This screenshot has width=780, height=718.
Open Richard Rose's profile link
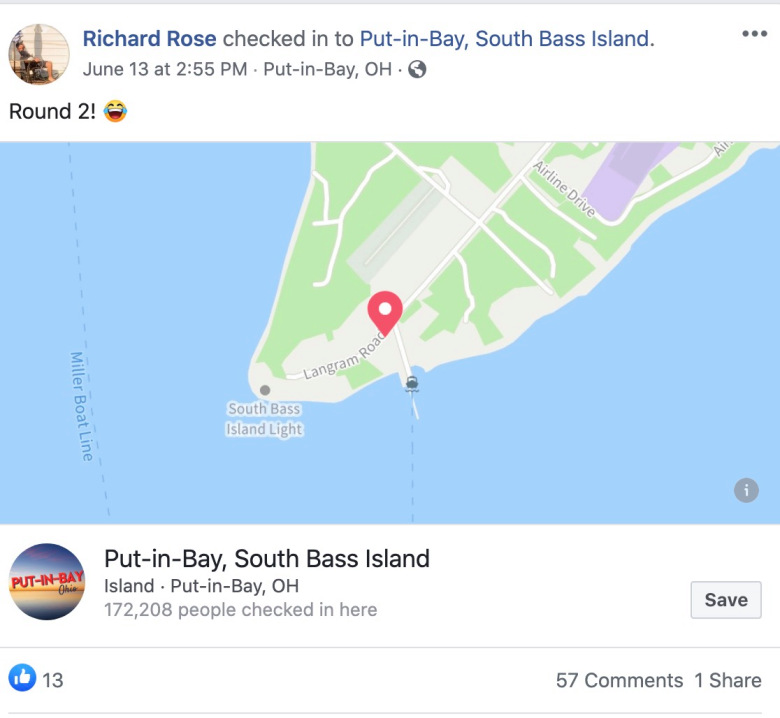(149, 39)
